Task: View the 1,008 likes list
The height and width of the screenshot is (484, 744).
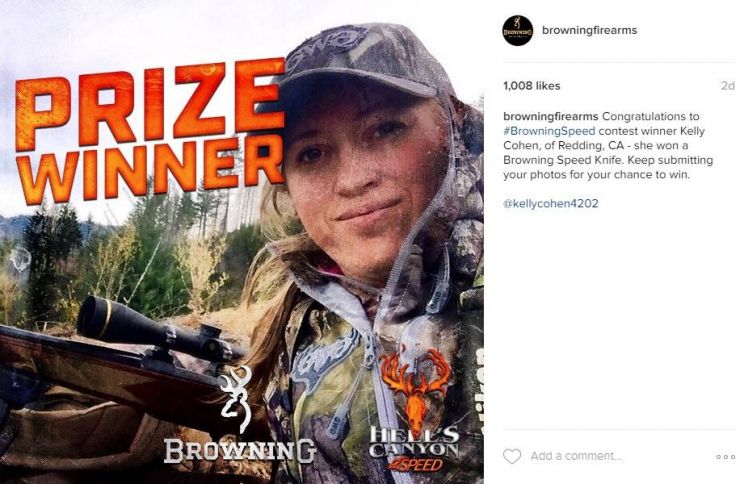Action: pos(531,86)
